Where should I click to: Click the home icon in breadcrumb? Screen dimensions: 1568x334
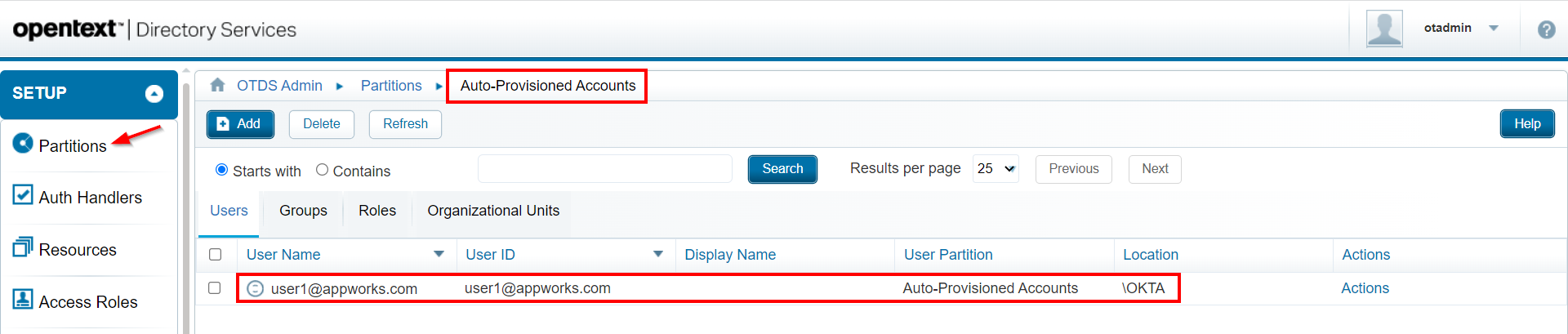pyautogui.click(x=217, y=85)
